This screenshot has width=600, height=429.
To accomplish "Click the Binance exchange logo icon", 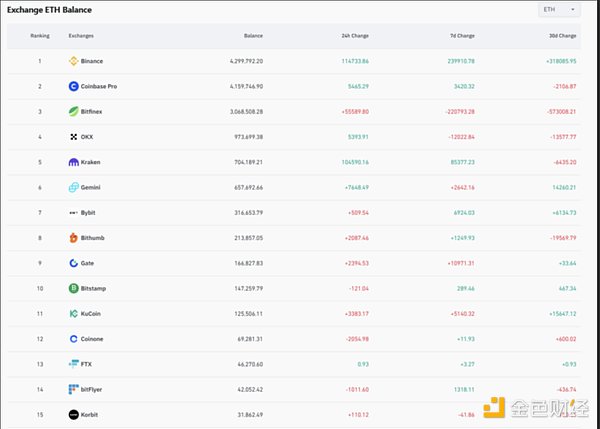I will (73, 61).
